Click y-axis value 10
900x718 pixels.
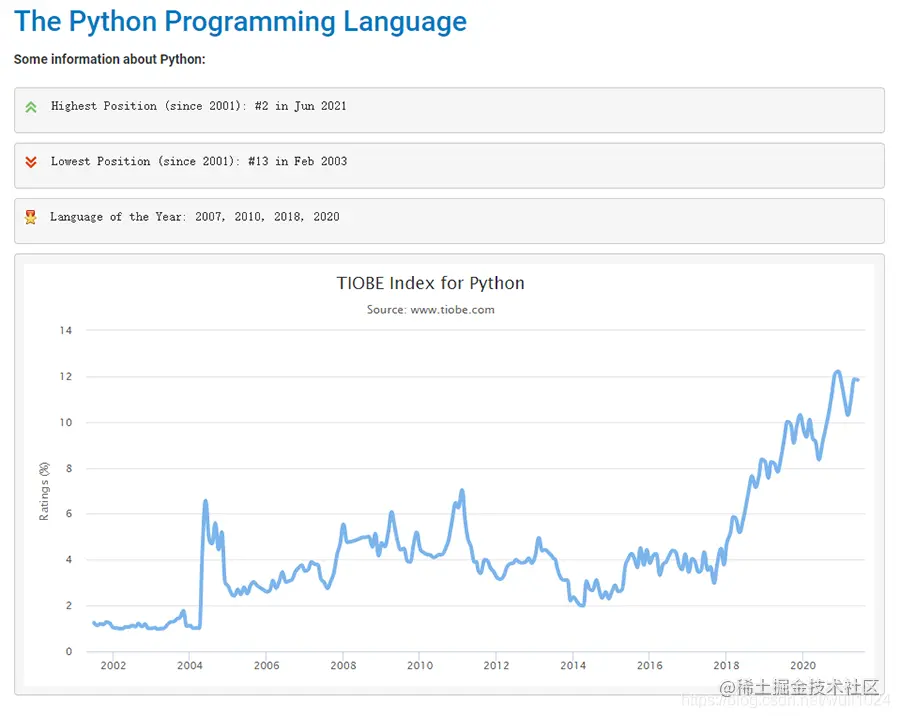pyautogui.click(x=65, y=422)
